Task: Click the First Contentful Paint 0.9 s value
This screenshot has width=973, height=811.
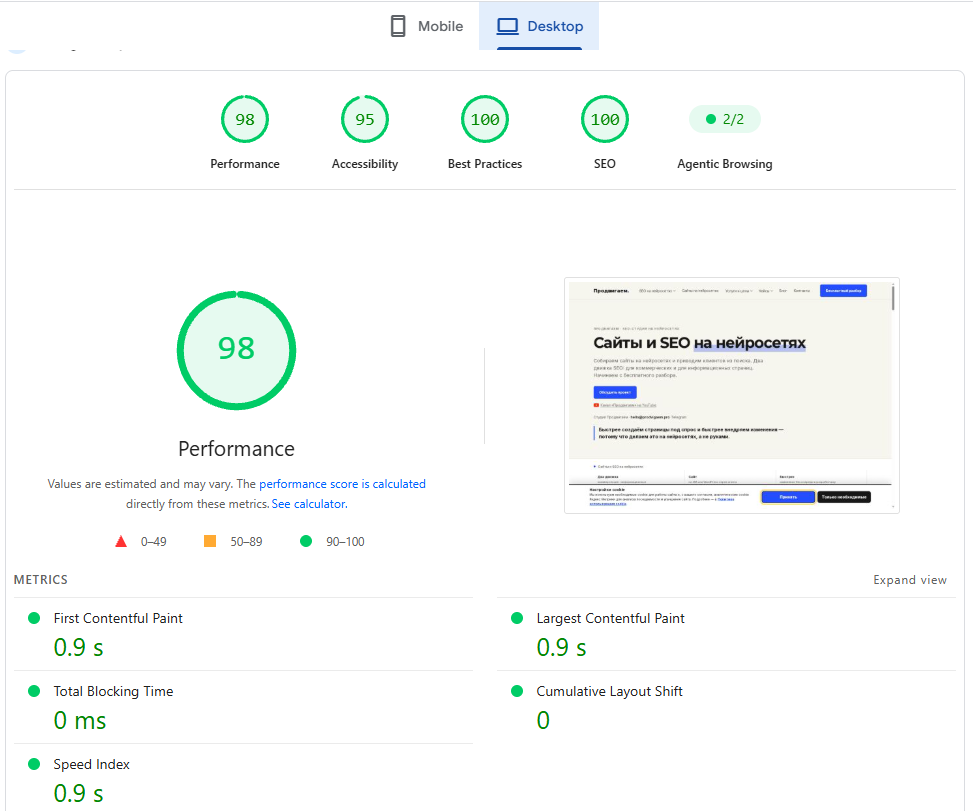Action: pyautogui.click(x=78, y=648)
